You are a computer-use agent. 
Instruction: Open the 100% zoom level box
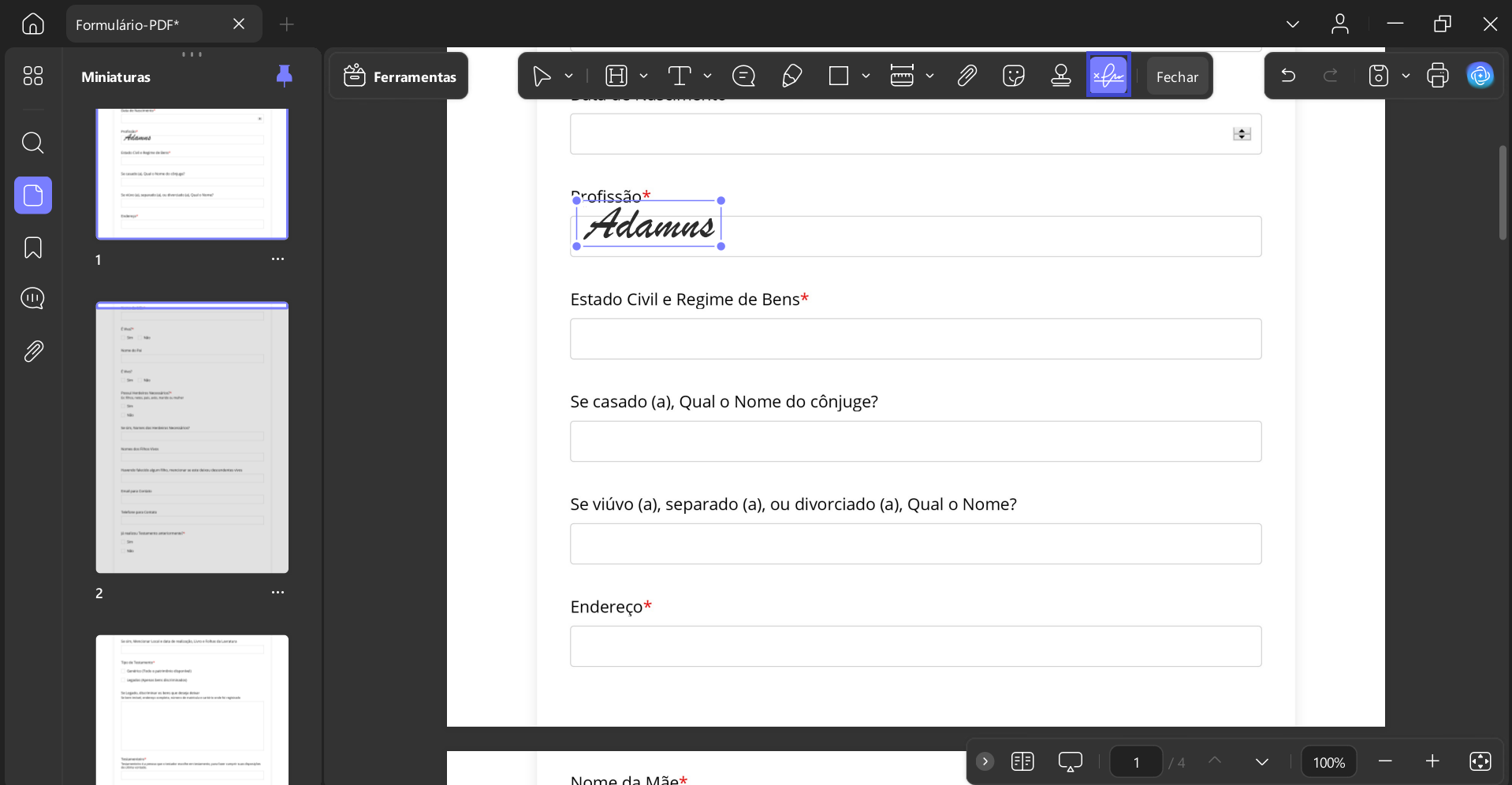(1328, 762)
